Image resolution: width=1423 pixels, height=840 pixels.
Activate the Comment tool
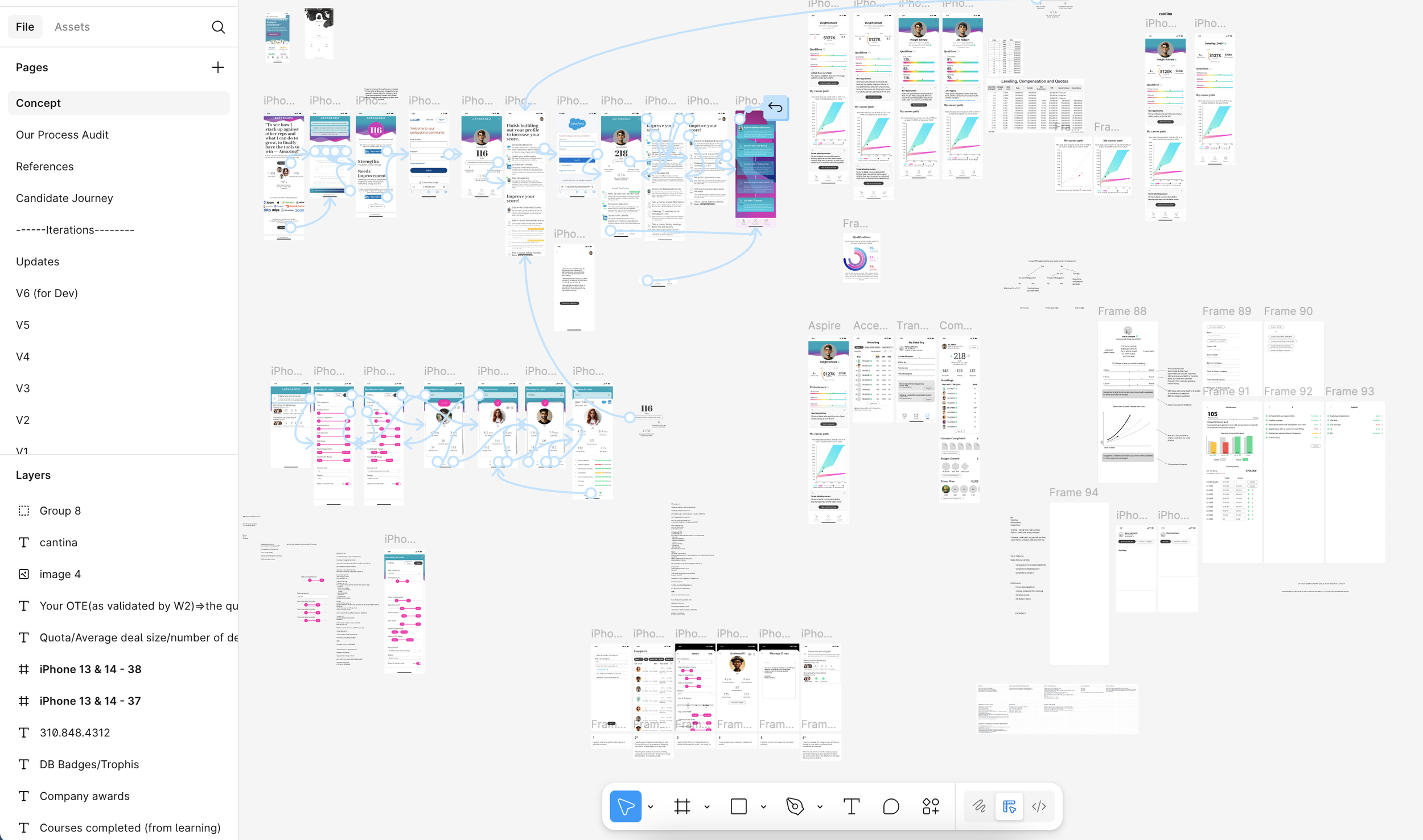891,806
